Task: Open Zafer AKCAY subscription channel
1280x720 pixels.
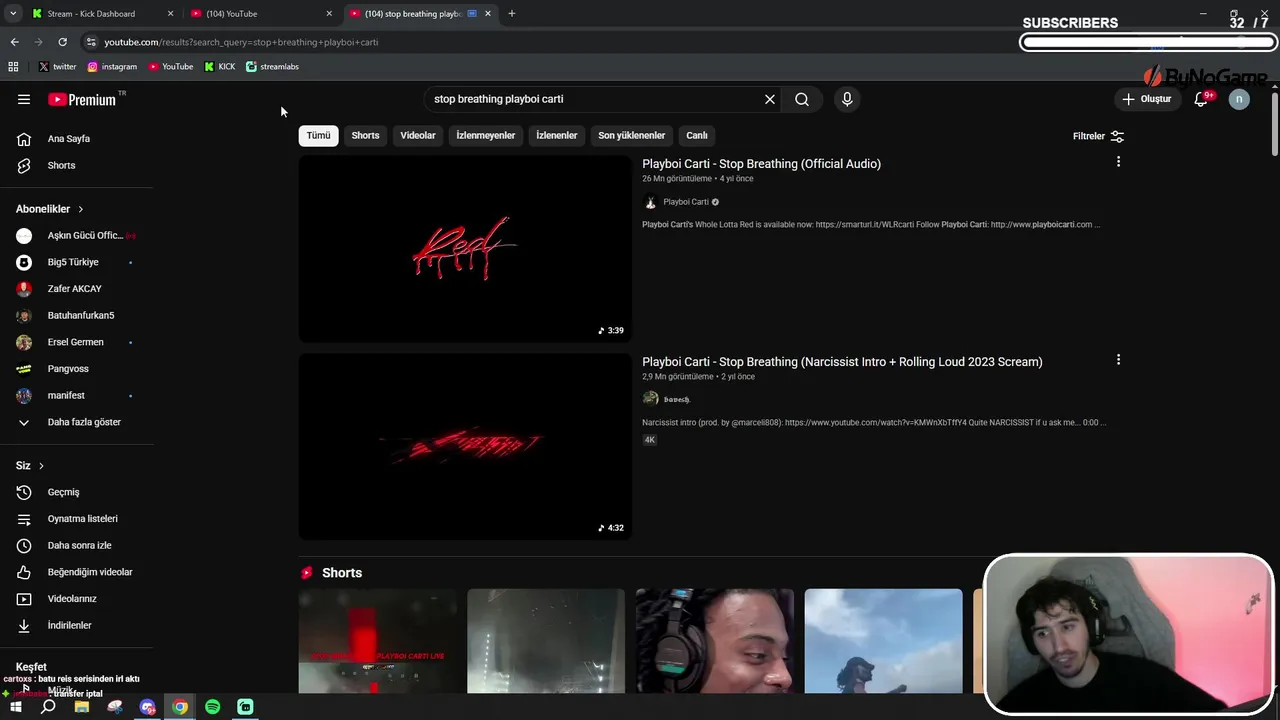Action: point(76,289)
